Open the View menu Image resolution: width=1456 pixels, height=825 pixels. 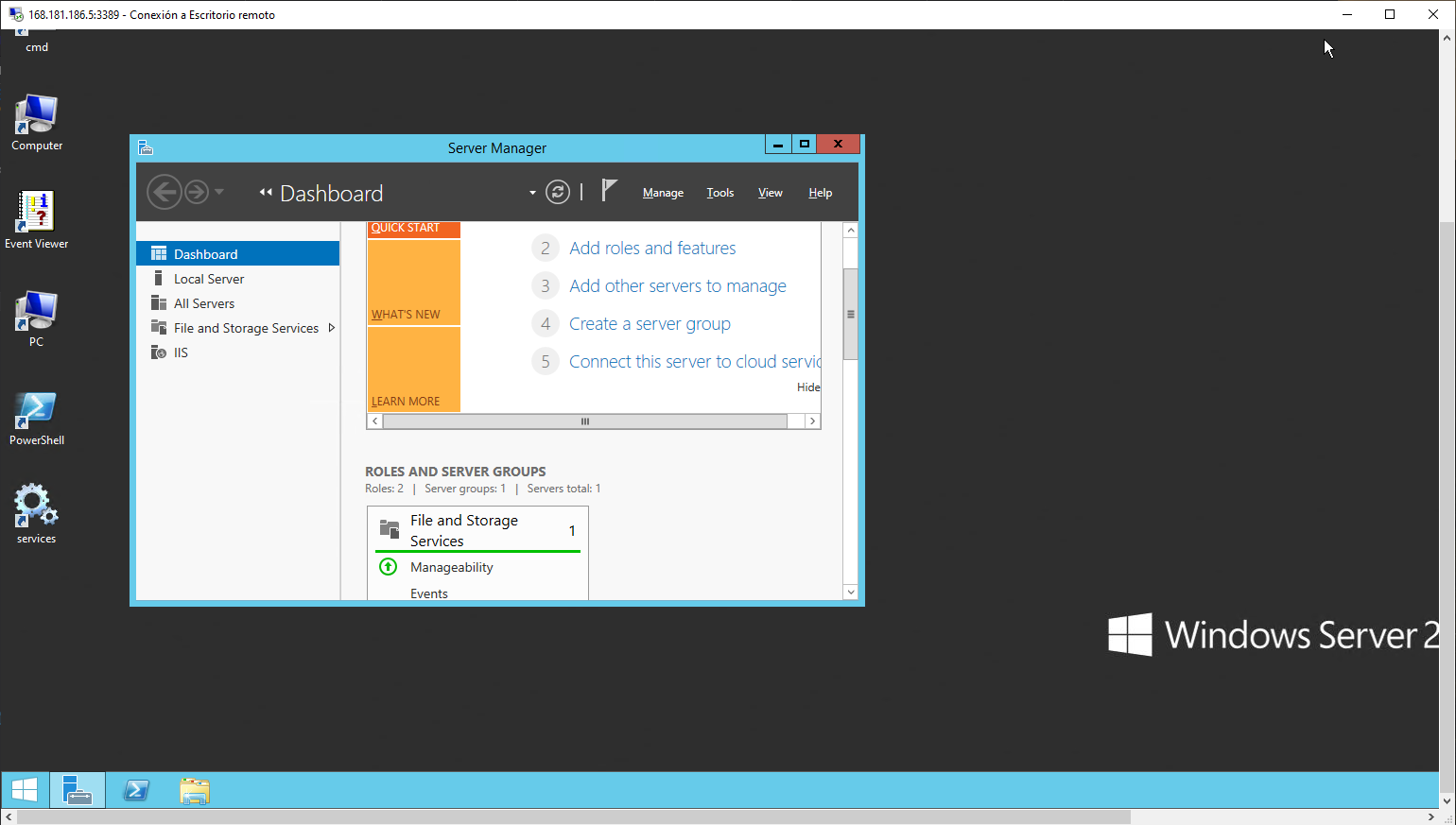point(771,193)
